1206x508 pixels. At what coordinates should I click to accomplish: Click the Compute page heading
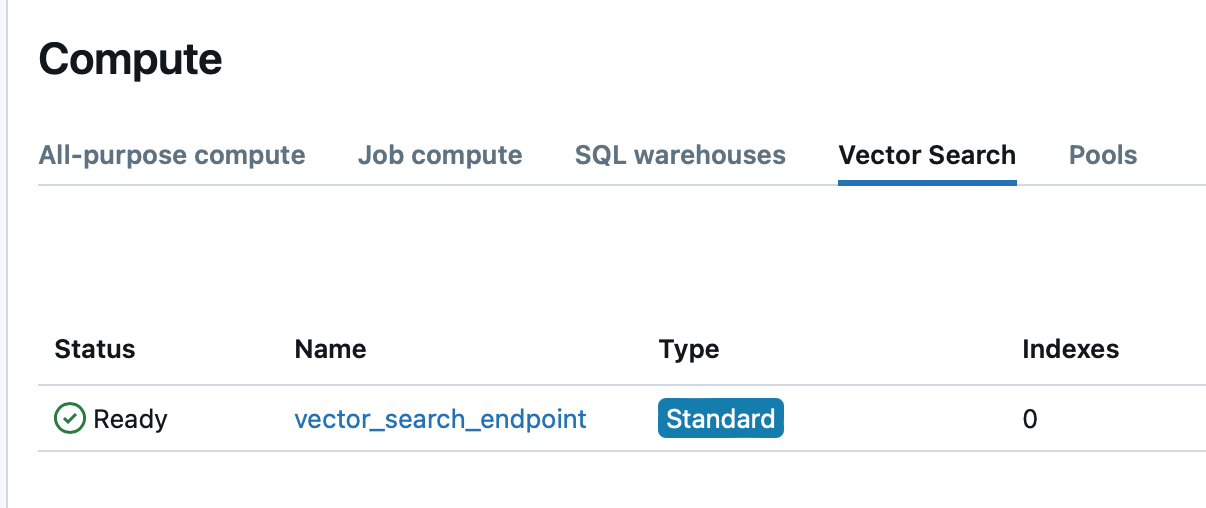pyautogui.click(x=130, y=59)
